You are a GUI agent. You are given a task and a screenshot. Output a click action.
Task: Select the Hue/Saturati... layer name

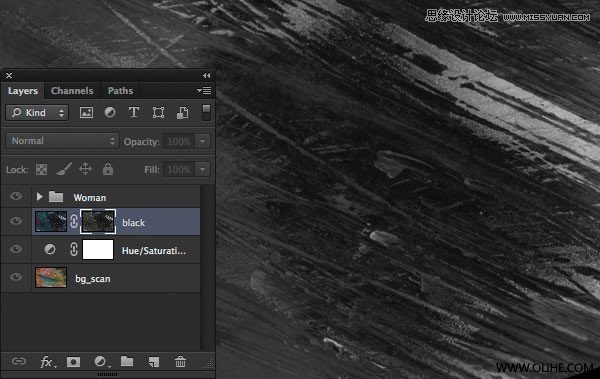(153, 251)
